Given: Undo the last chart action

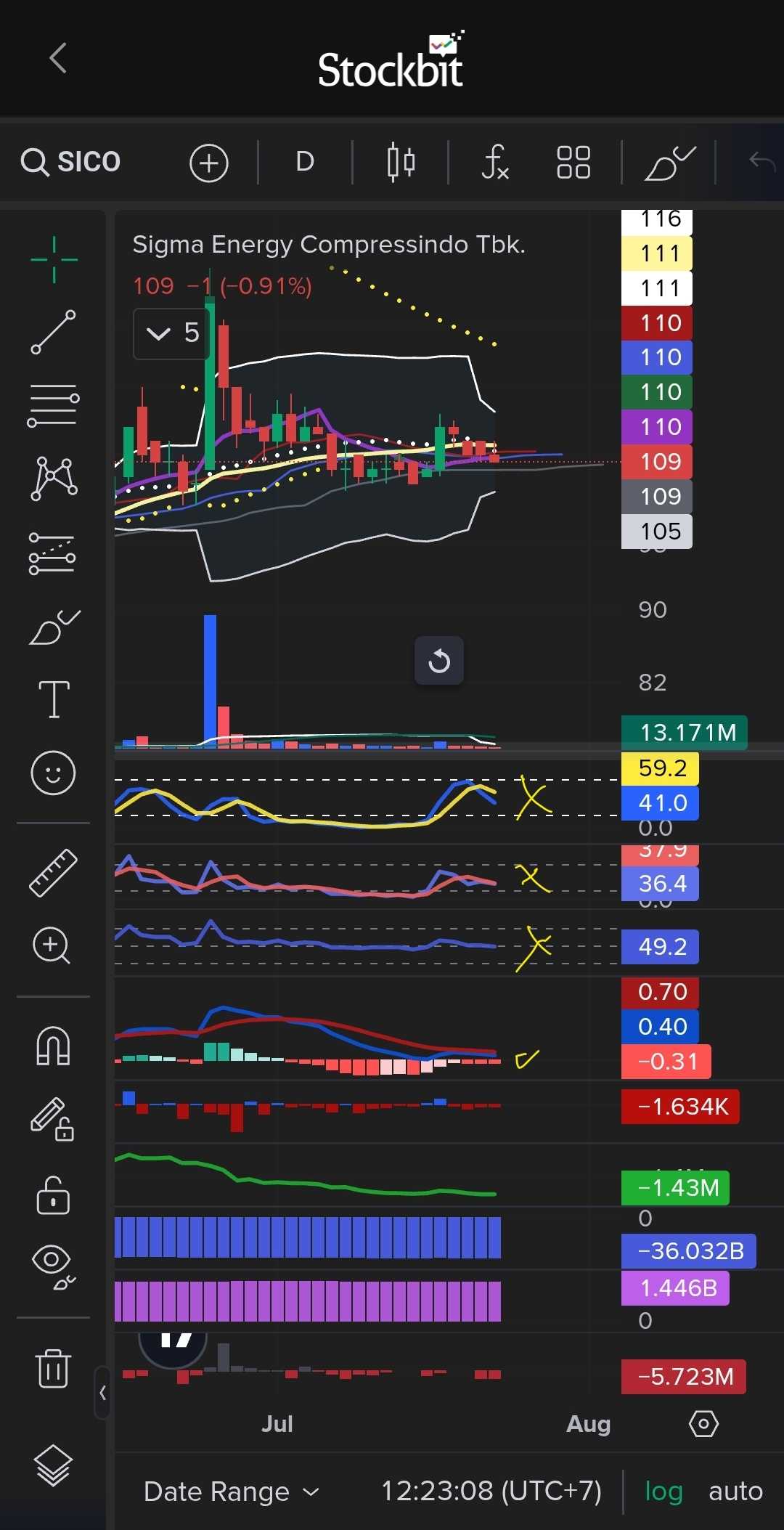Looking at the screenshot, I should 762,160.
